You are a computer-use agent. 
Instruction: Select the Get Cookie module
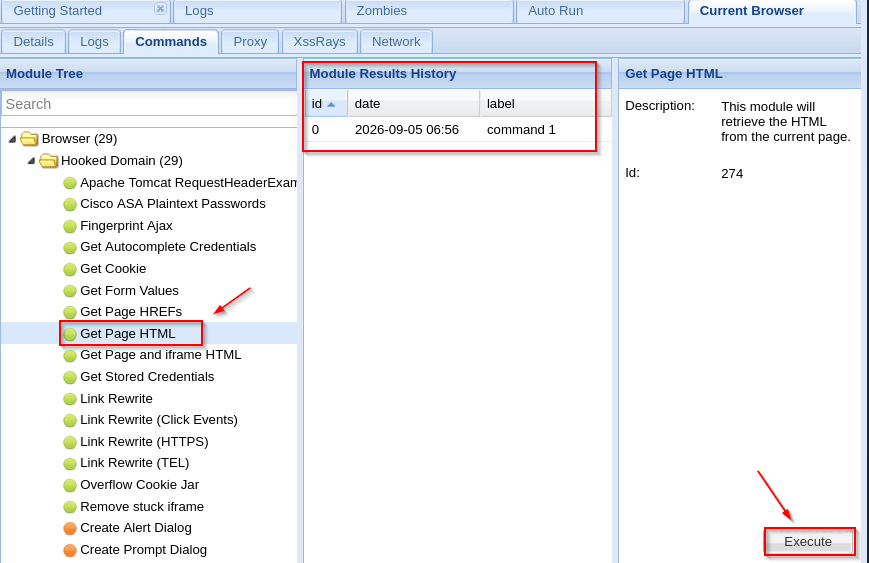tap(113, 269)
